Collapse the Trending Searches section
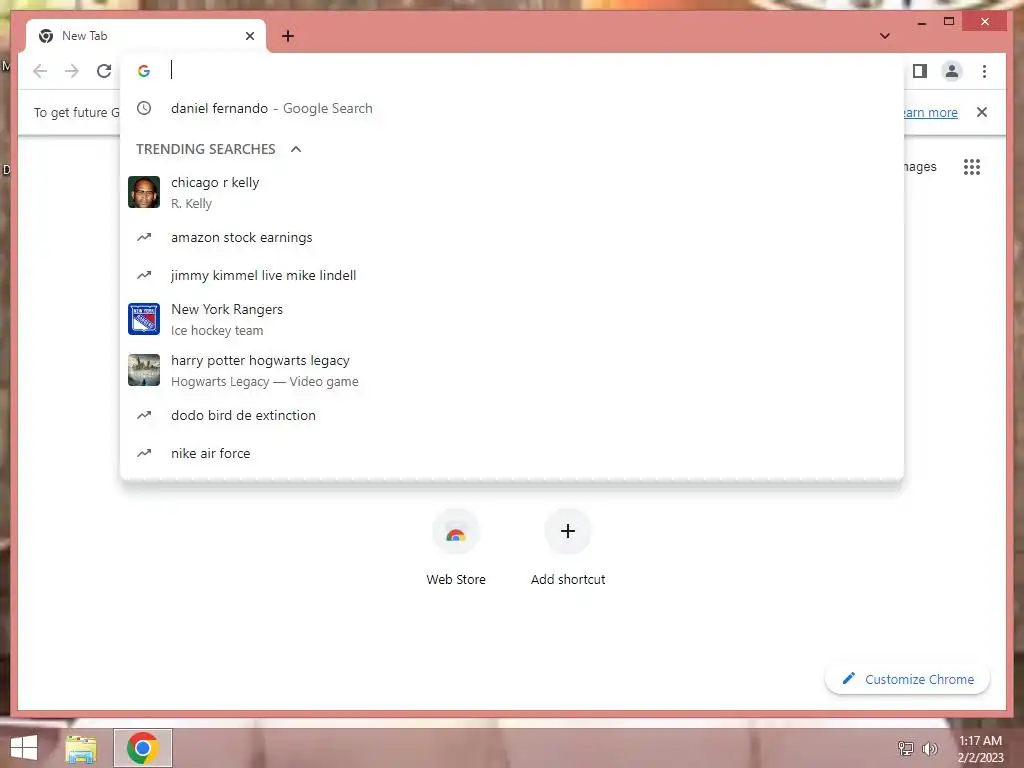The height and width of the screenshot is (768, 1024). point(296,149)
